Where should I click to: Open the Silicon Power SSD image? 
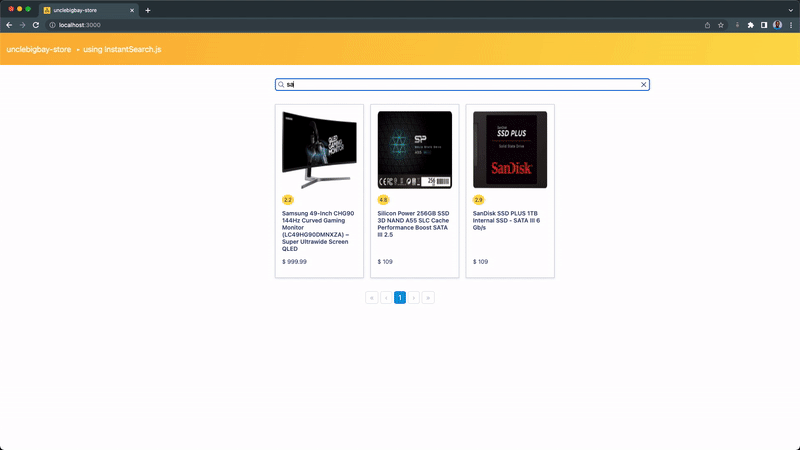(x=415, y=150)
